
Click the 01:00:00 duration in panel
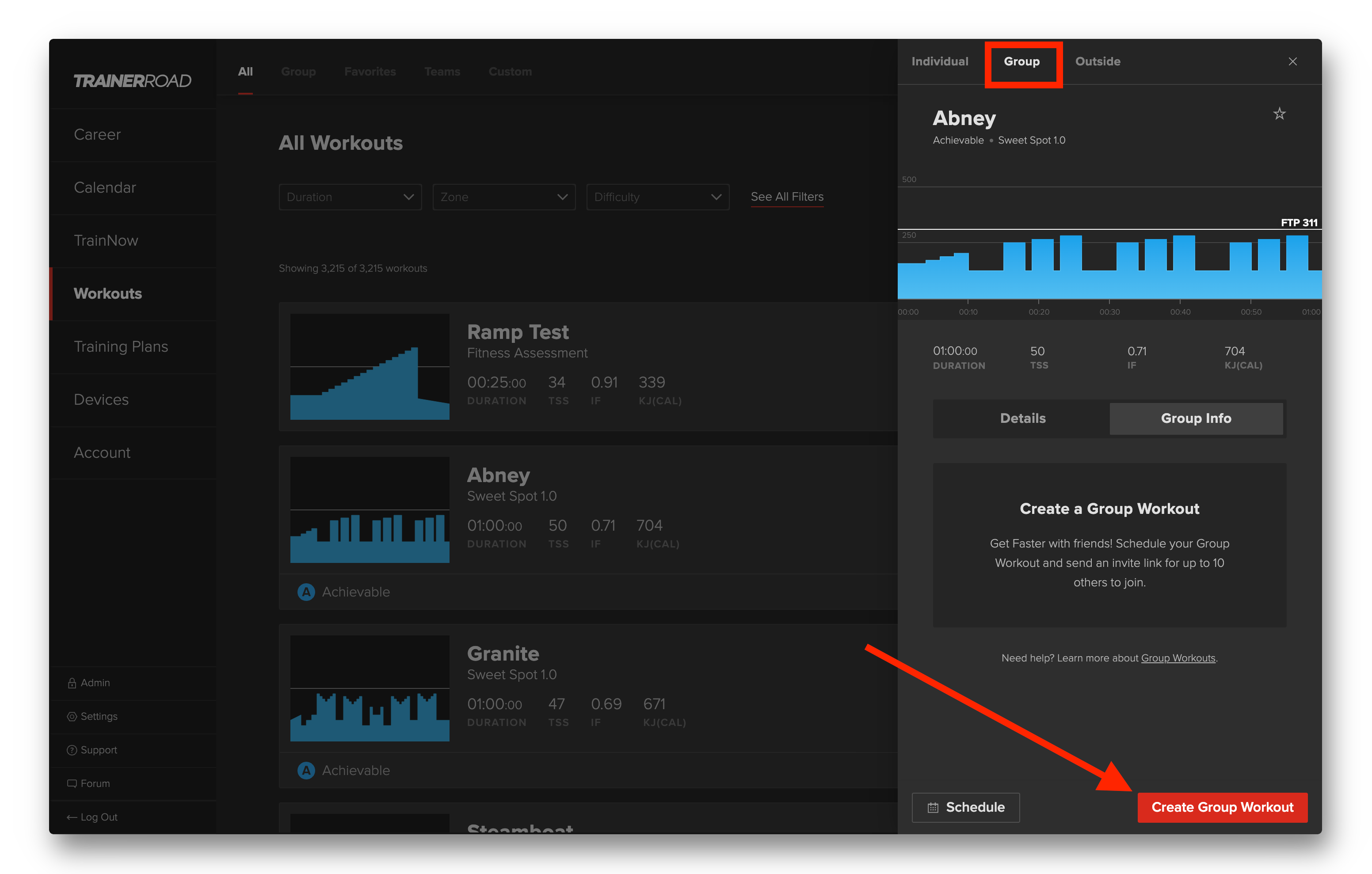click(x=955, y=351)
